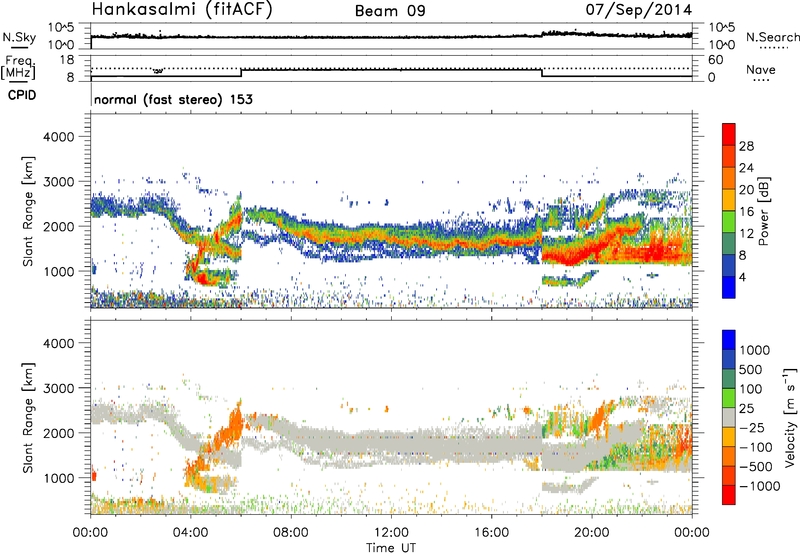Click the 4000 tick of the power panel
This screenshot has height=554, width=800.
point(59,137)
